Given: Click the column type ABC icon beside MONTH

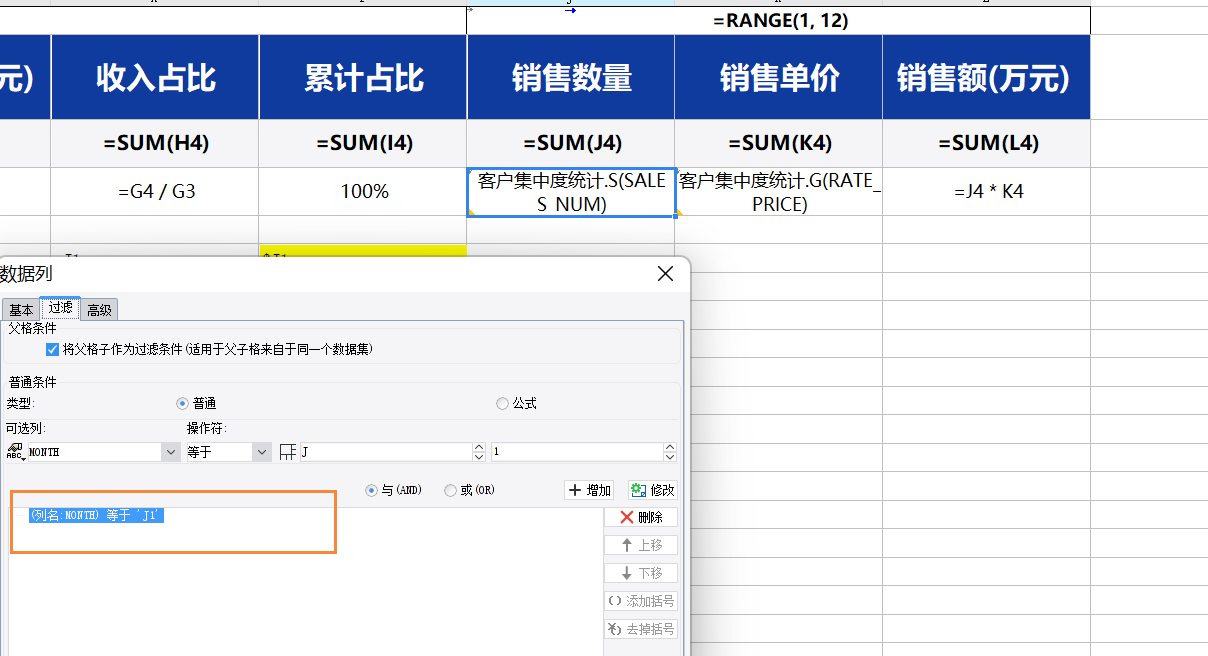Looking at the screenshot, I should [x=15, y=452].
